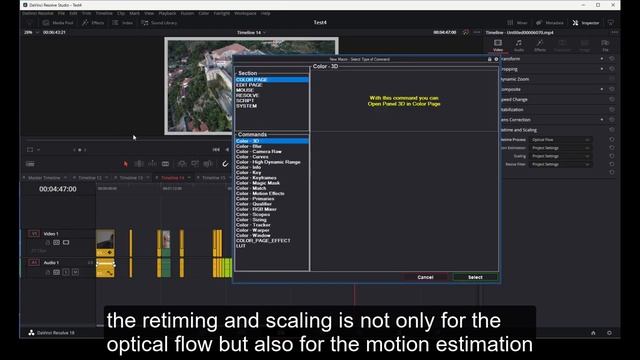
Task: Choose the Selection Mode arrow tool
Action: [125, 164]
